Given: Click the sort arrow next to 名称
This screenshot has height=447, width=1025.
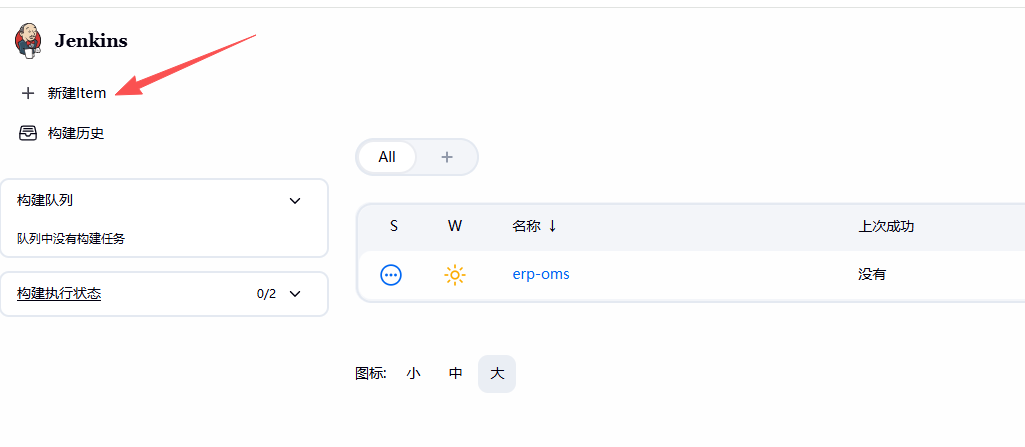Looking at the screenshot, I should pyautogui.click(x=552, y=226).
